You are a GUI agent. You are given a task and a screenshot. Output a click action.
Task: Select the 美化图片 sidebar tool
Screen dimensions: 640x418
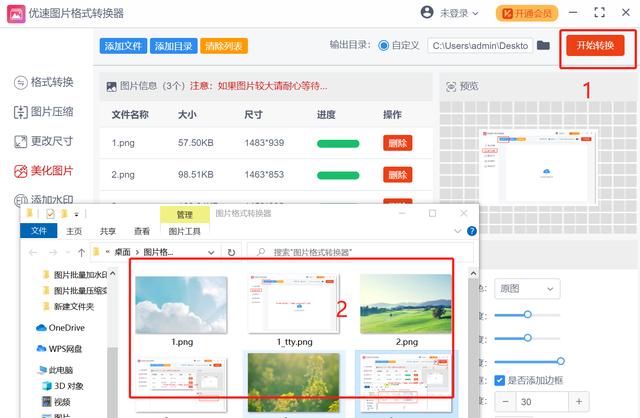[47, 172]
